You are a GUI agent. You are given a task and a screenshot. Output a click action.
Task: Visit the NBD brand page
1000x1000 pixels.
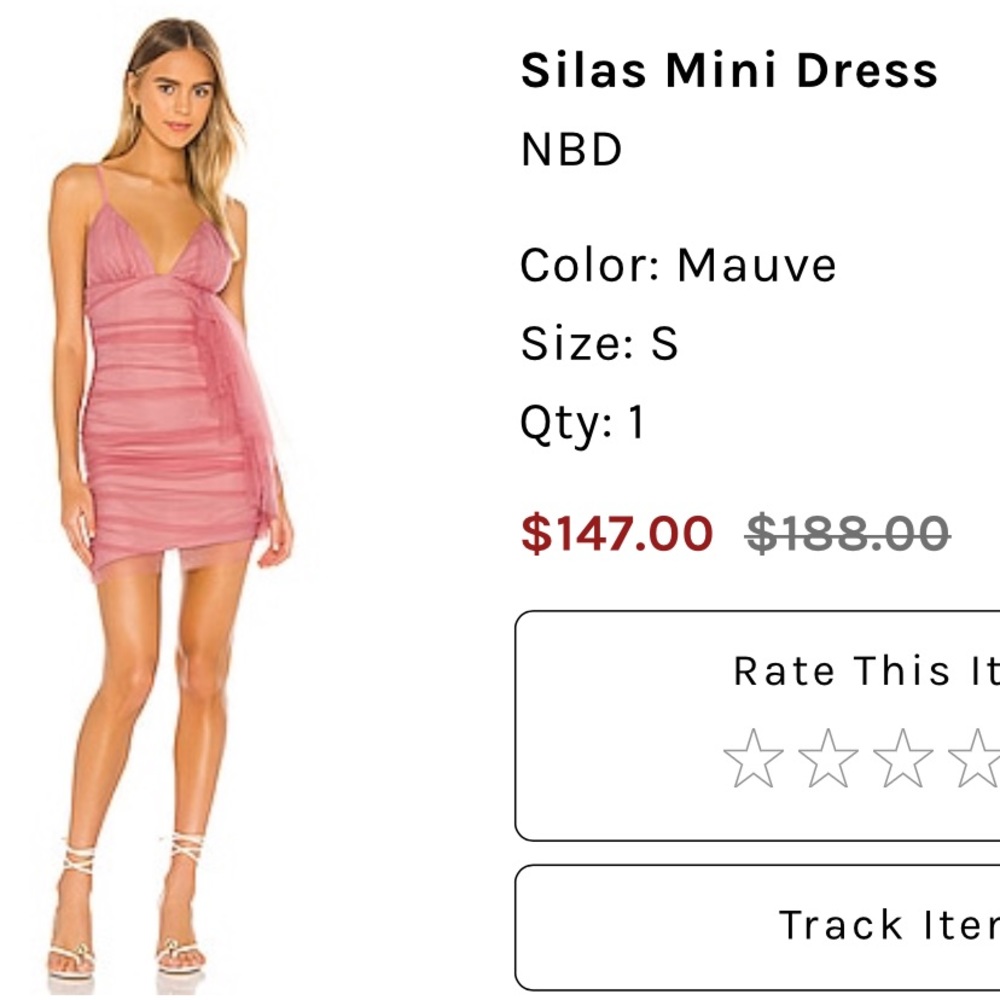pyautogui.click(x=568, y=150)
